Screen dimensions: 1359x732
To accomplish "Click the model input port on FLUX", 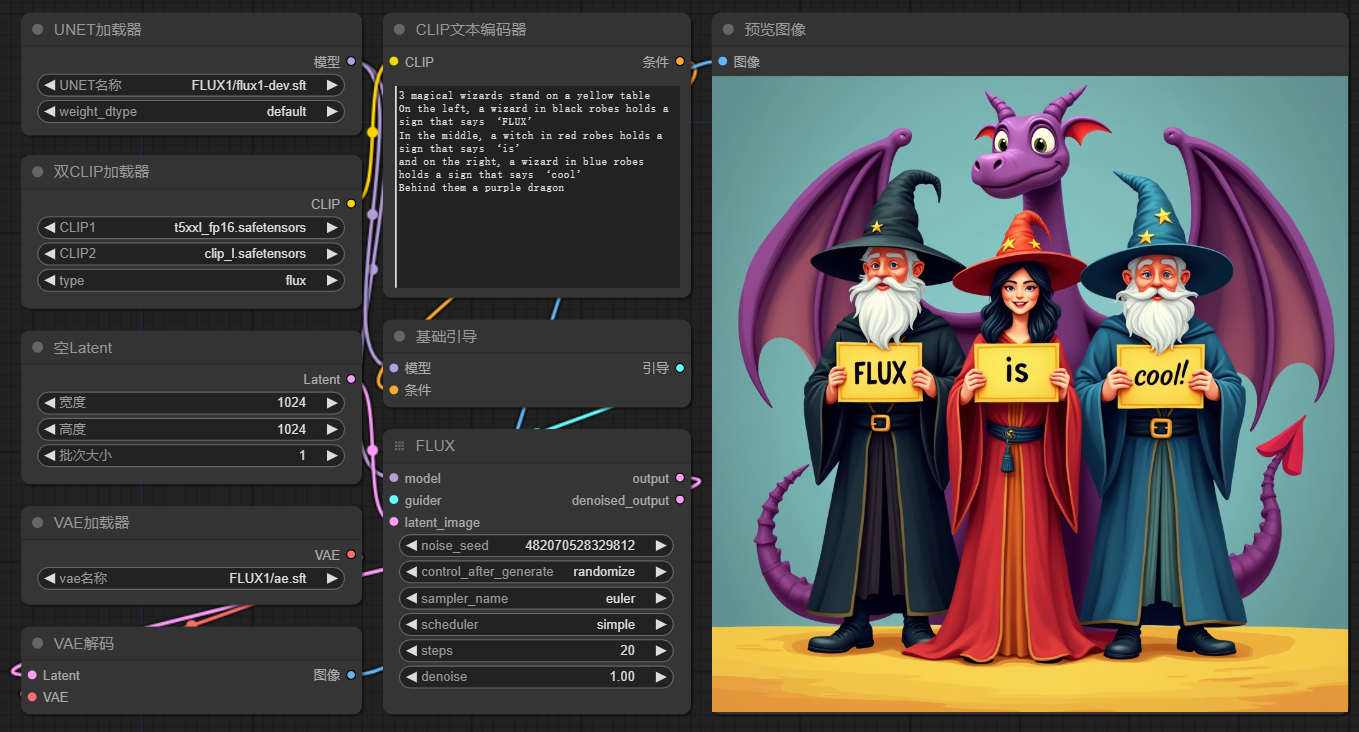I will [394, 479].
